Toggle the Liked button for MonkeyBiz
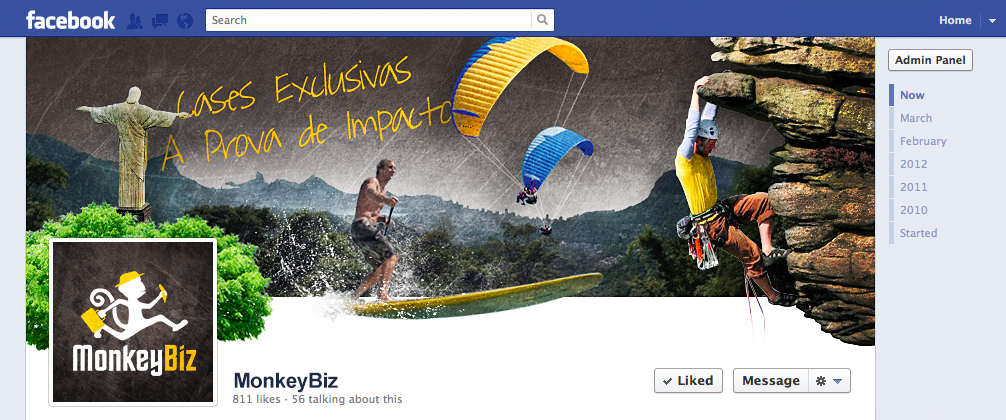Viewport: 1006px width, 420px height. pos(688,380)
